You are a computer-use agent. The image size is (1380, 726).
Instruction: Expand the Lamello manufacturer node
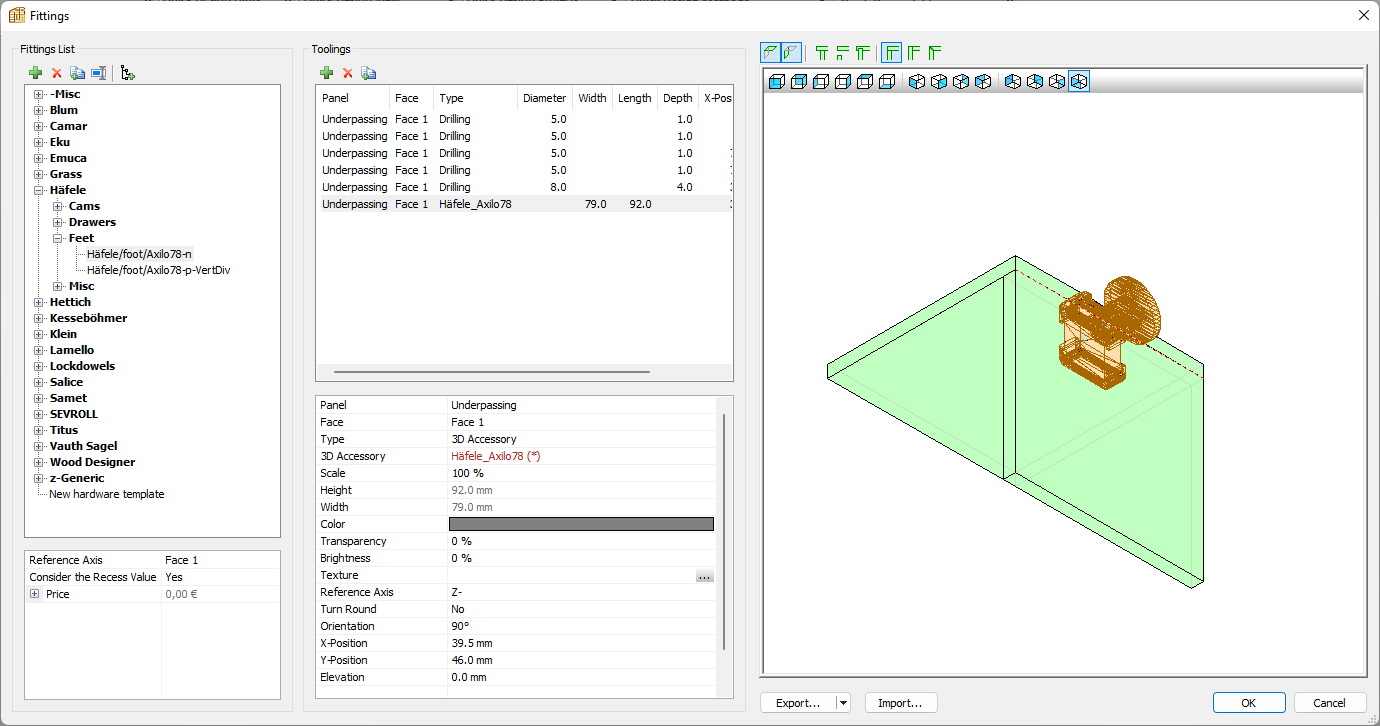coord(39,350)
